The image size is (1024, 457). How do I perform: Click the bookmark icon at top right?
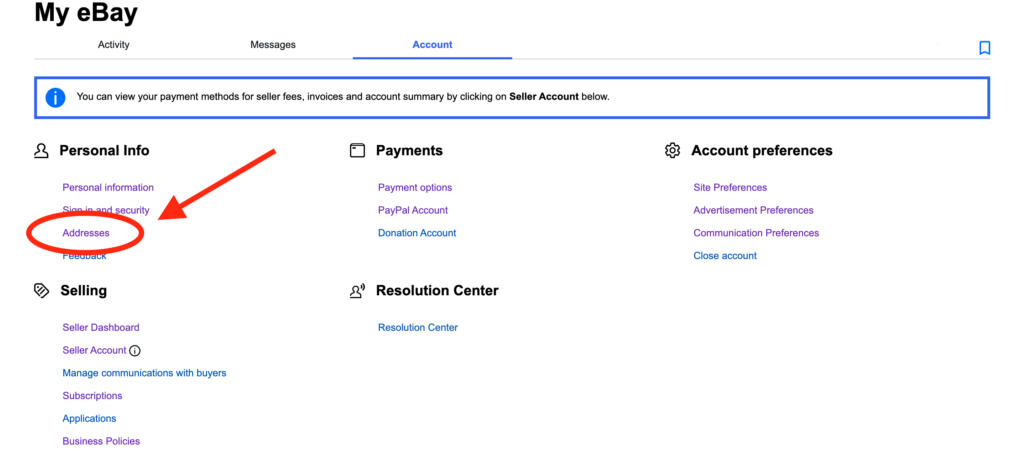pos(984,48)
